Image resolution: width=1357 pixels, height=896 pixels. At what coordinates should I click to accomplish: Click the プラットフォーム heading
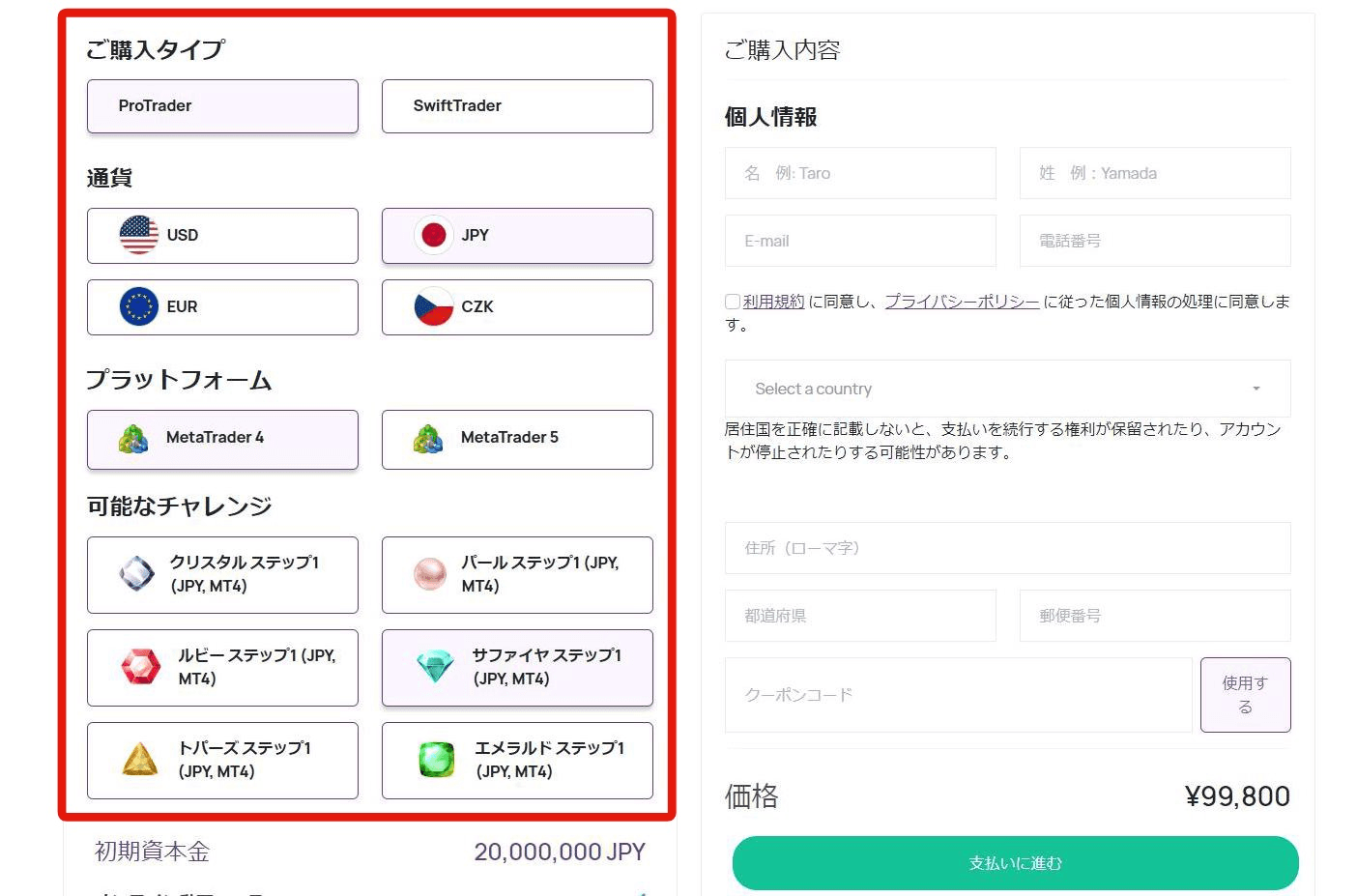point(179,380)
